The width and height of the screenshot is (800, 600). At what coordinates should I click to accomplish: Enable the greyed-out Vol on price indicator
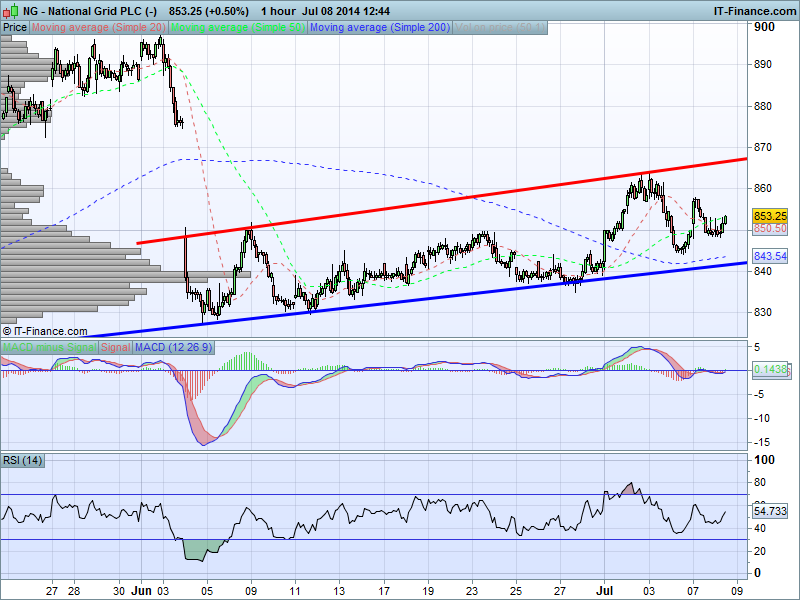pos(500,28)
